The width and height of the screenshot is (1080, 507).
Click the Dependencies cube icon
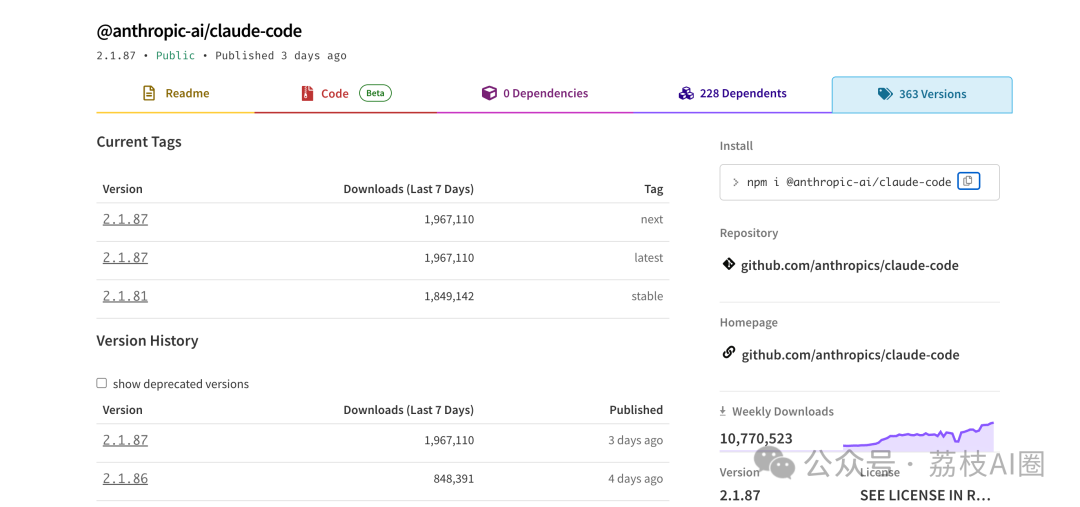coord(489,93)
